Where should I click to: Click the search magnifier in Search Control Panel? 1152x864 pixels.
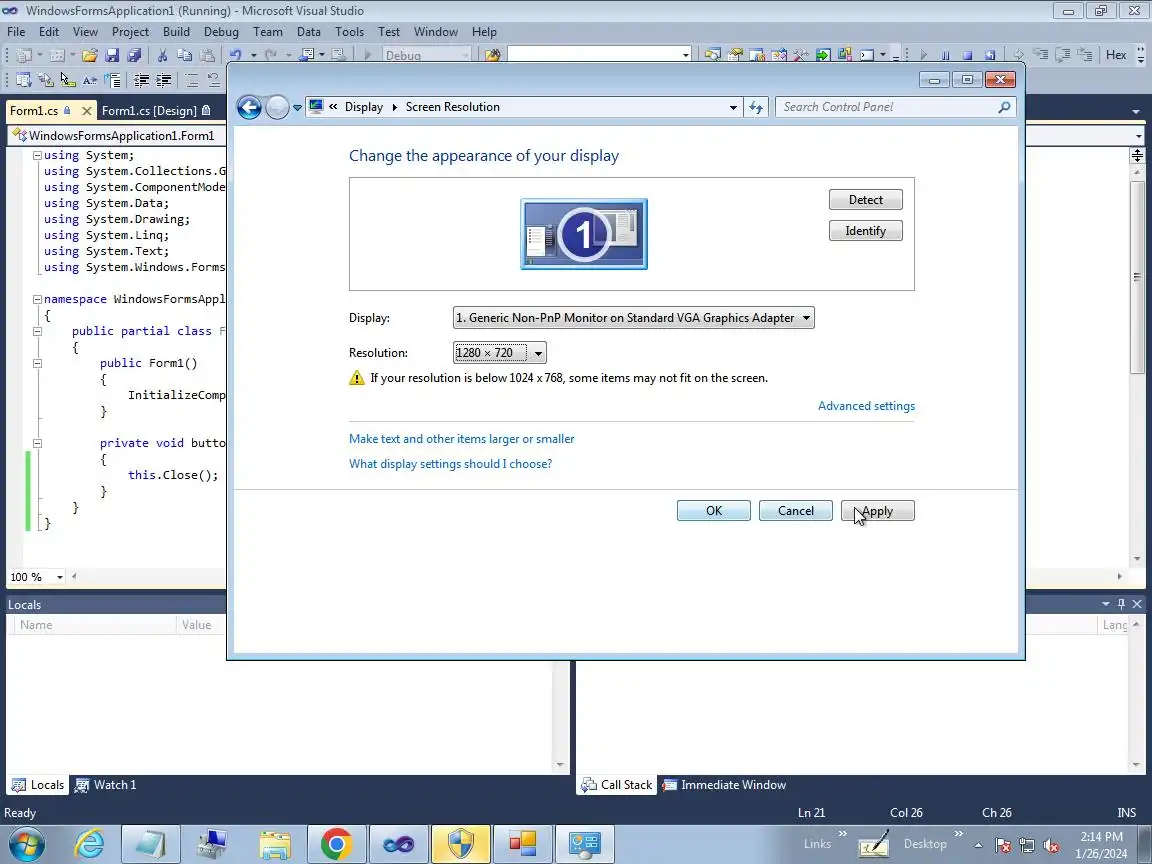tap(1004, 107)
